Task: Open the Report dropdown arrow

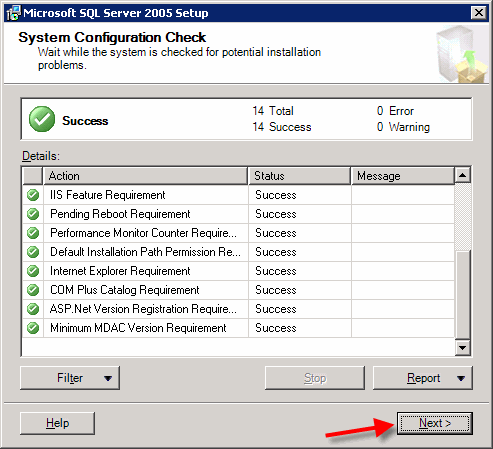Action: (461, 378)
